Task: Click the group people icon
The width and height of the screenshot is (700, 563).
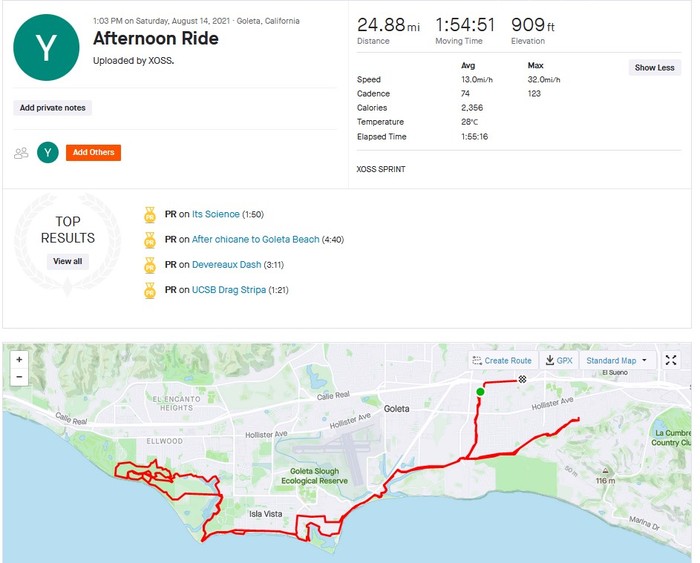Action: point(21,153)
